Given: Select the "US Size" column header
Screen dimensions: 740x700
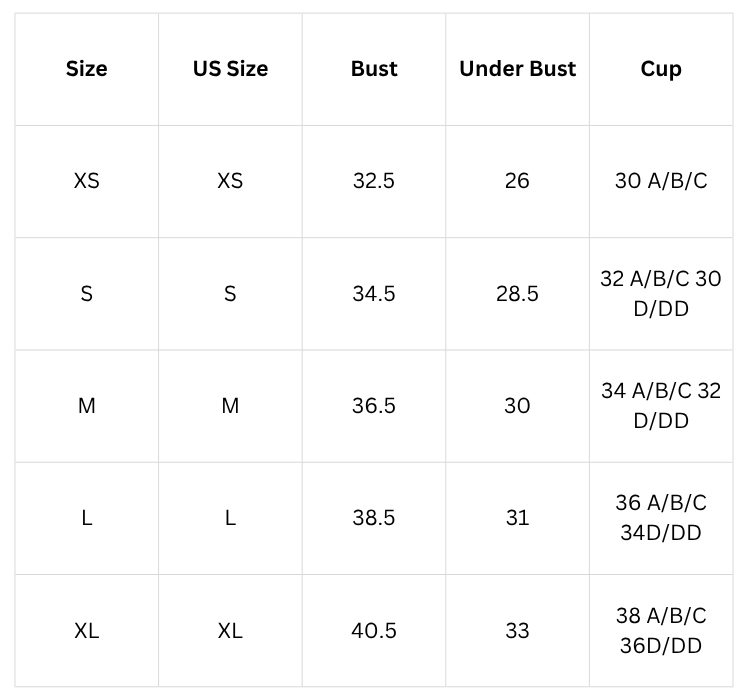Looking at the screenshot, I should [230, 69].
